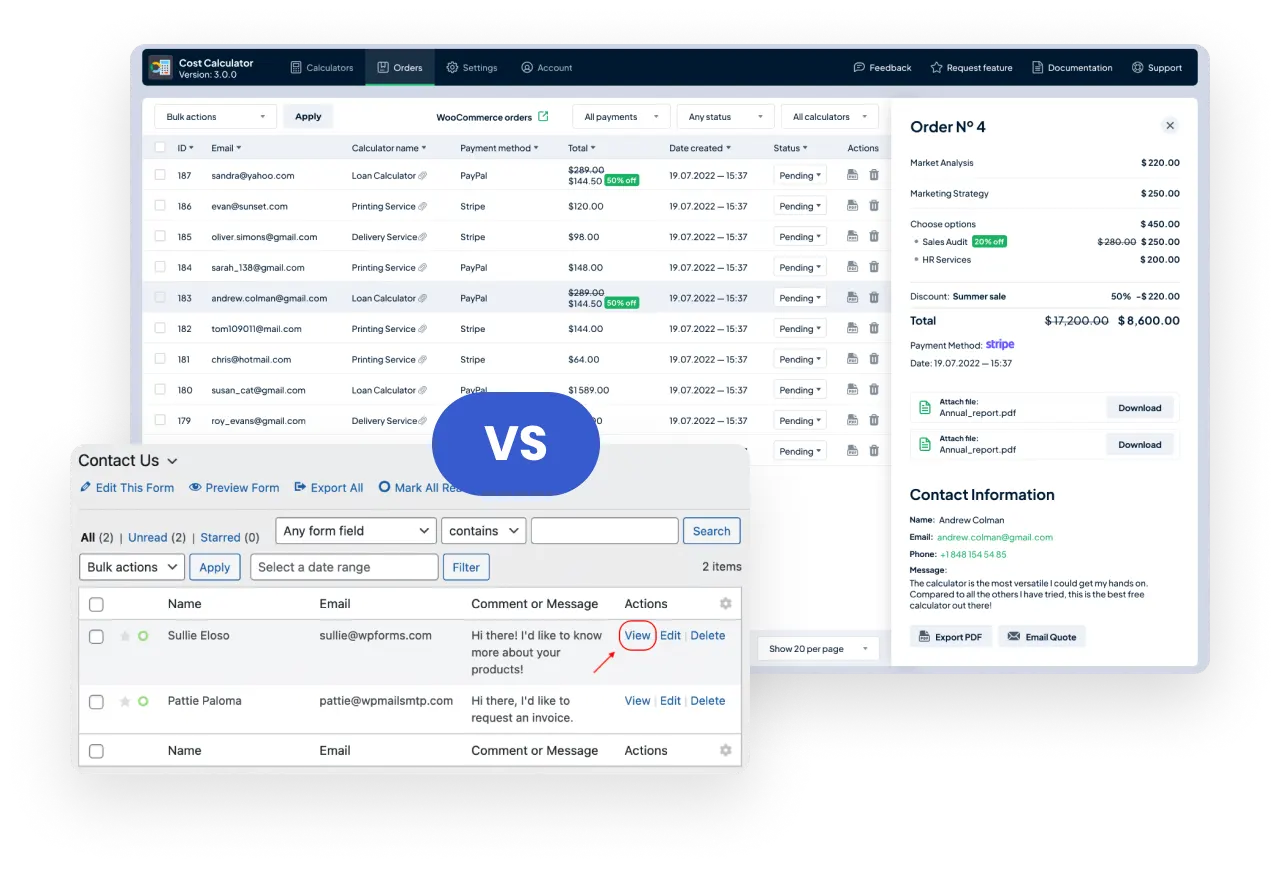Click the print icon for order 186
The image size is (1280, 871).
(852, 206)
